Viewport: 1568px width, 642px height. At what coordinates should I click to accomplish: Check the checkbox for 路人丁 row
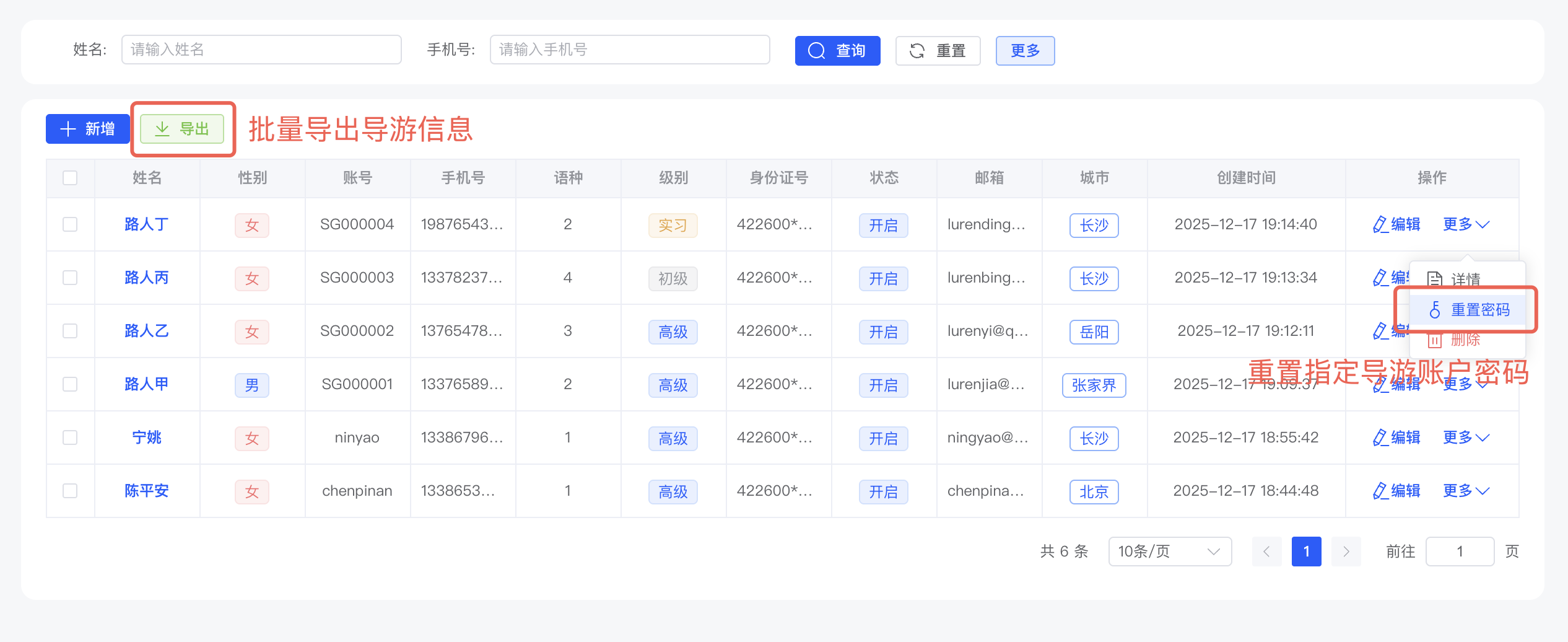(x=70, y=224)
